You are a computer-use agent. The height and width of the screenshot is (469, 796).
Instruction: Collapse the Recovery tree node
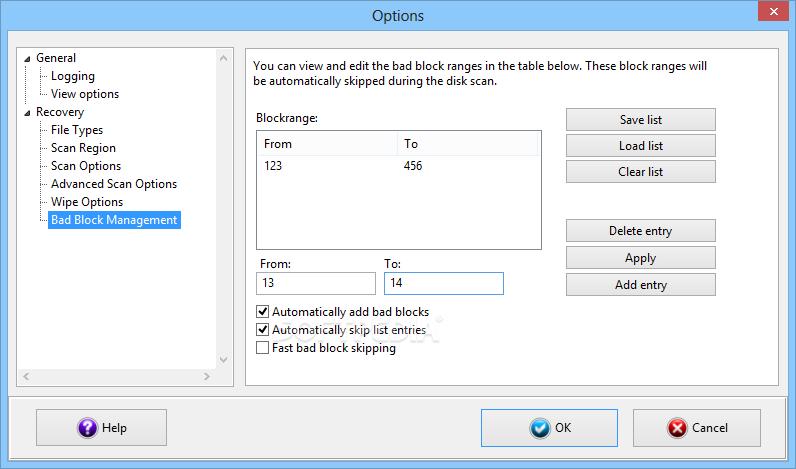pyautogui.click(x=27, y=113)
